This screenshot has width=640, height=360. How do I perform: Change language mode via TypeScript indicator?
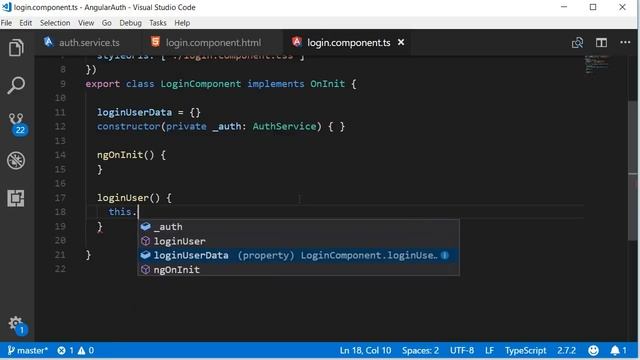pos(525,350)
